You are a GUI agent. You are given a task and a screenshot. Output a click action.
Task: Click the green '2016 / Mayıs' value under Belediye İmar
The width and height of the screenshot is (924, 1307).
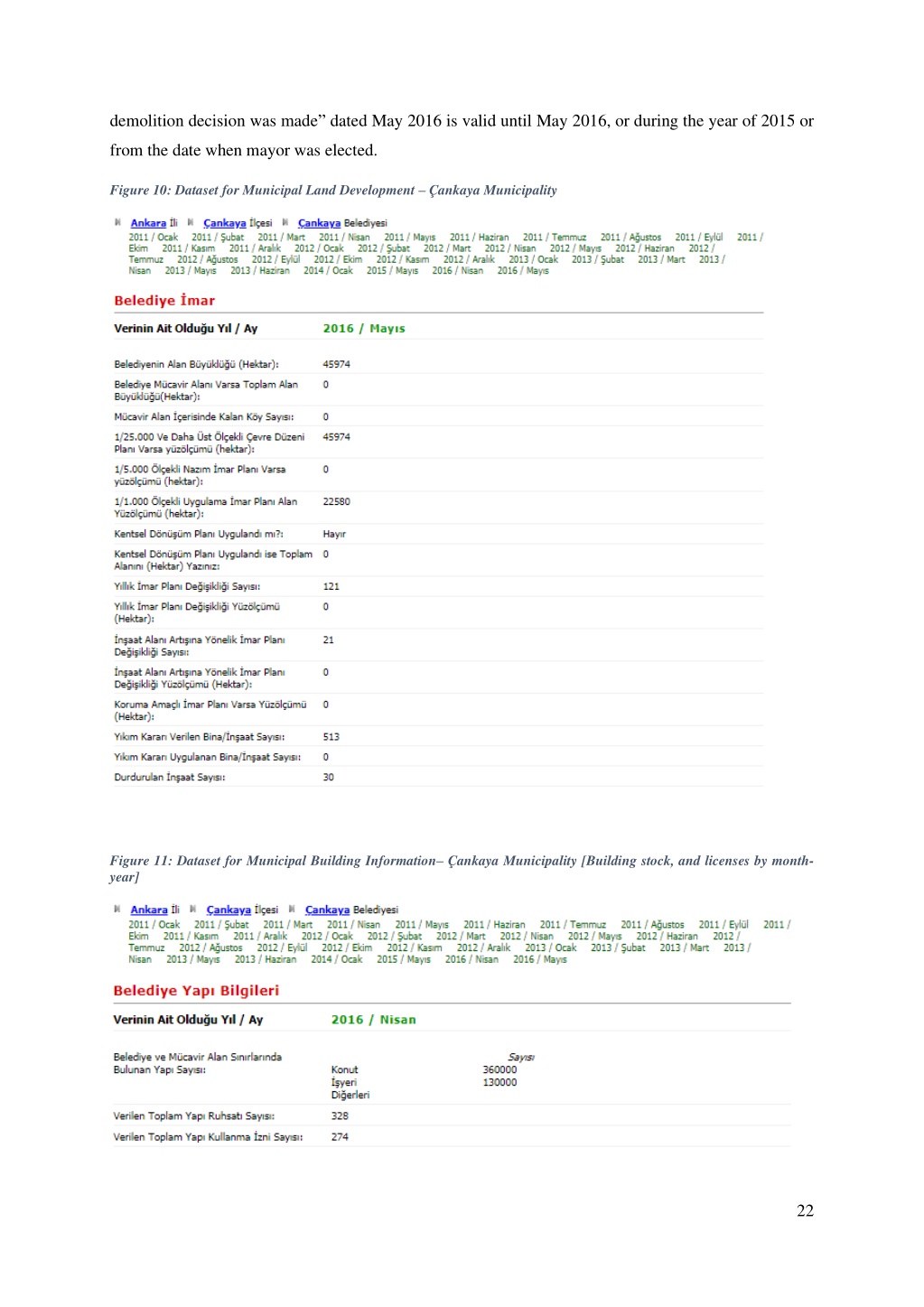pos(364,329)
